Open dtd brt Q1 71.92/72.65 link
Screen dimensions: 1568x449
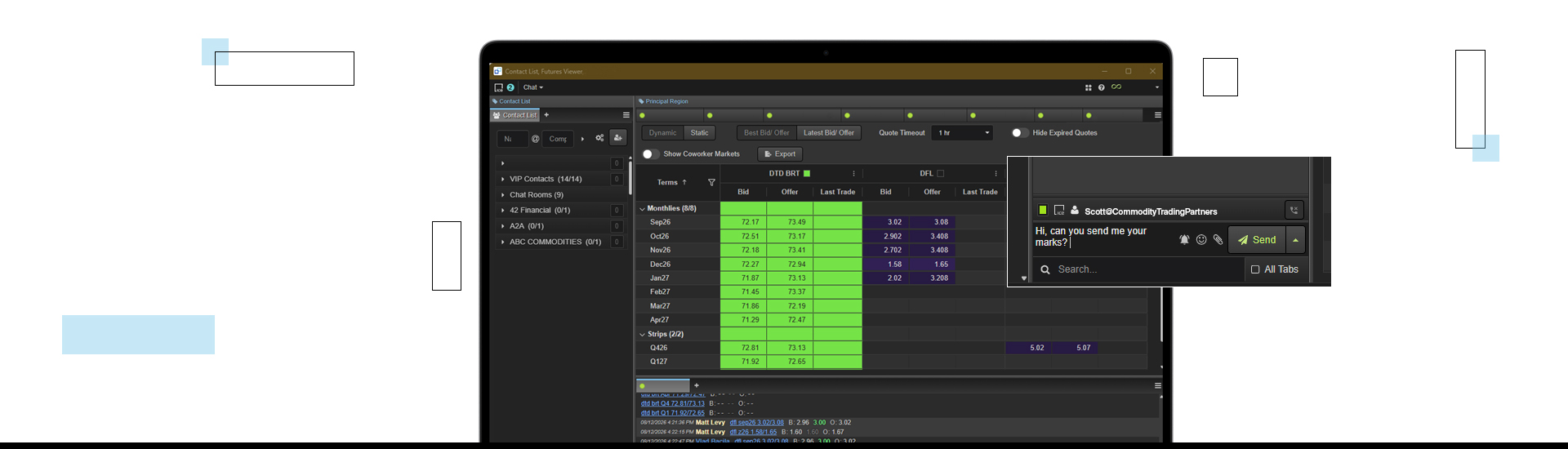click(672, 413)
